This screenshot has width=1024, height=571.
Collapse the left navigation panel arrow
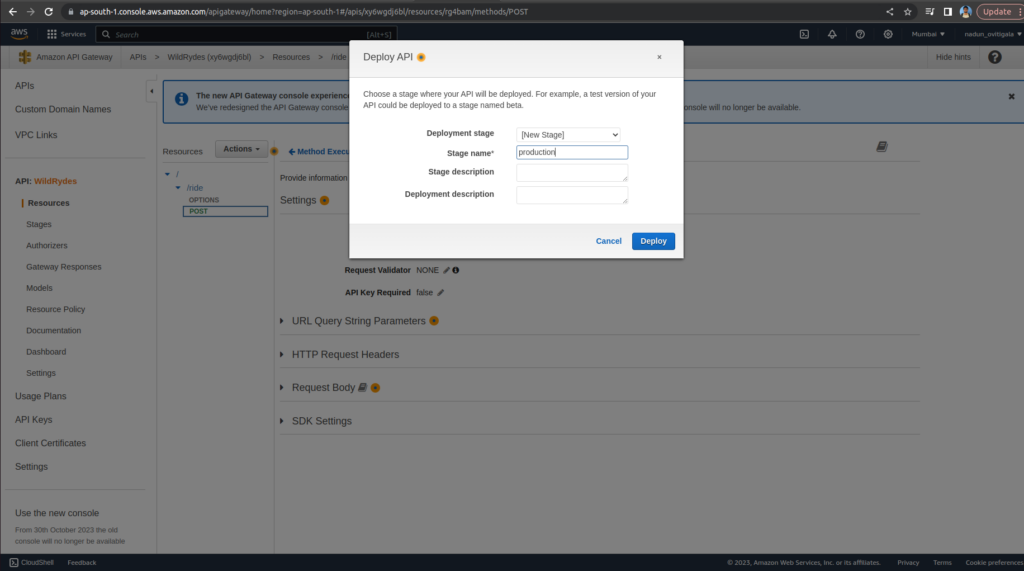152,91
